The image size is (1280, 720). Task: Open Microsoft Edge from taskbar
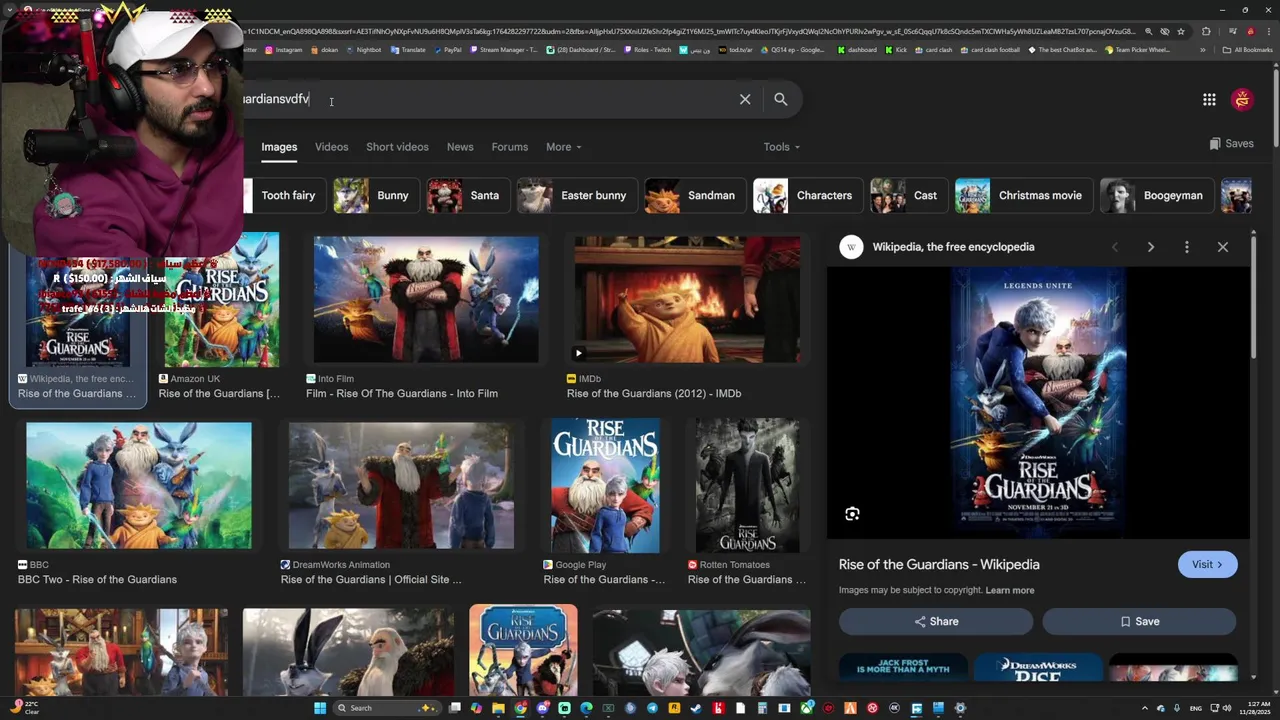pos(586,708)
